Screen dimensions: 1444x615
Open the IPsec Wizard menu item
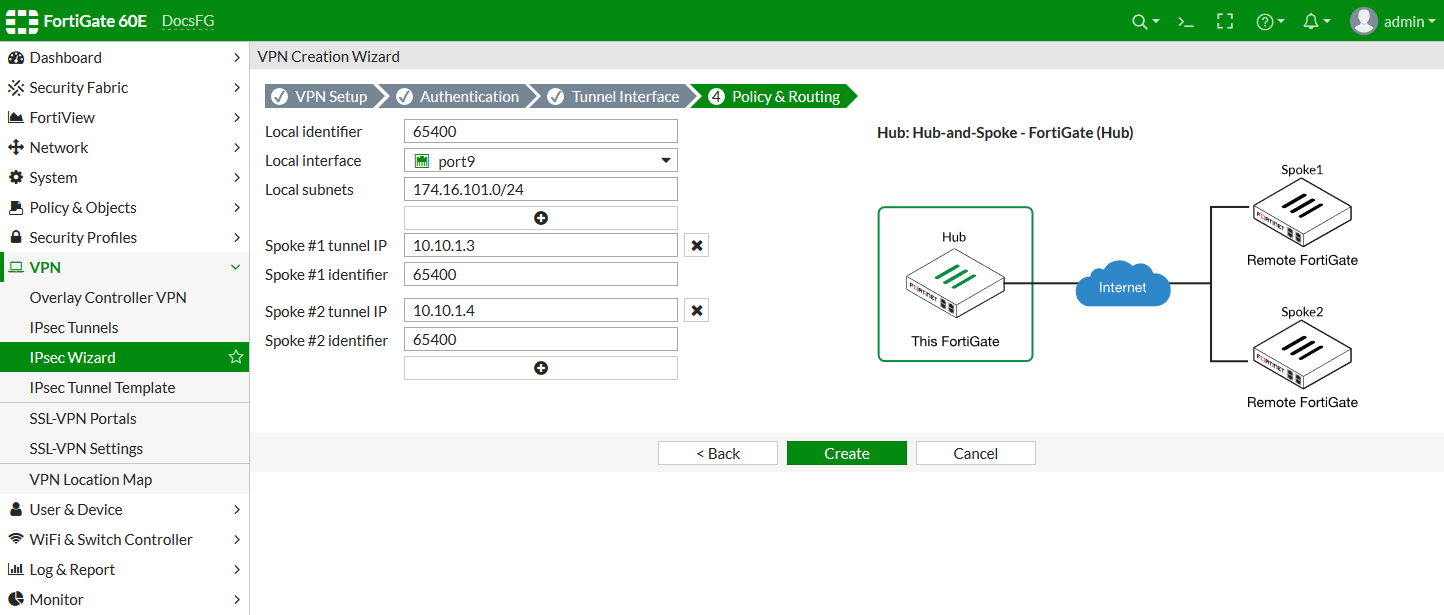click(125, 357)
